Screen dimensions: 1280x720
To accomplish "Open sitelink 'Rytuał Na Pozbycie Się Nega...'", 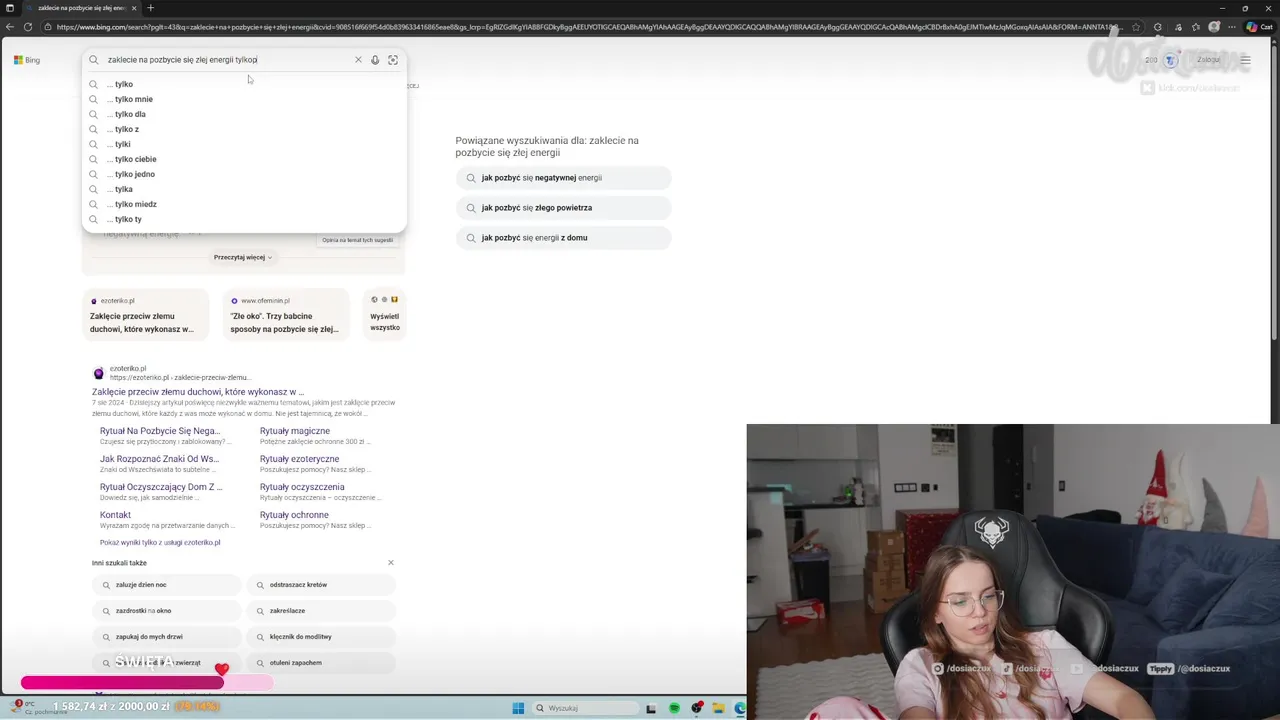I will pyautogui.click(x=160, y=431).
